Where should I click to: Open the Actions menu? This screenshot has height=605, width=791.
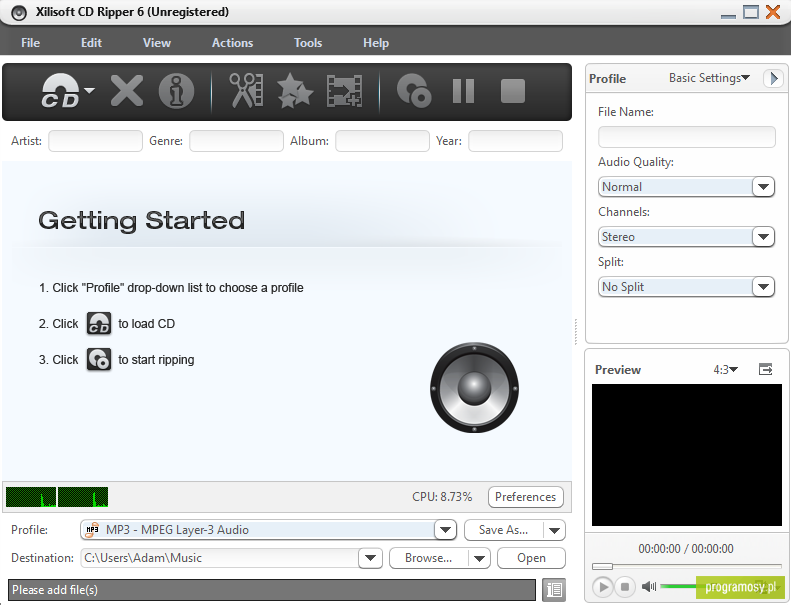pos(233,43)
